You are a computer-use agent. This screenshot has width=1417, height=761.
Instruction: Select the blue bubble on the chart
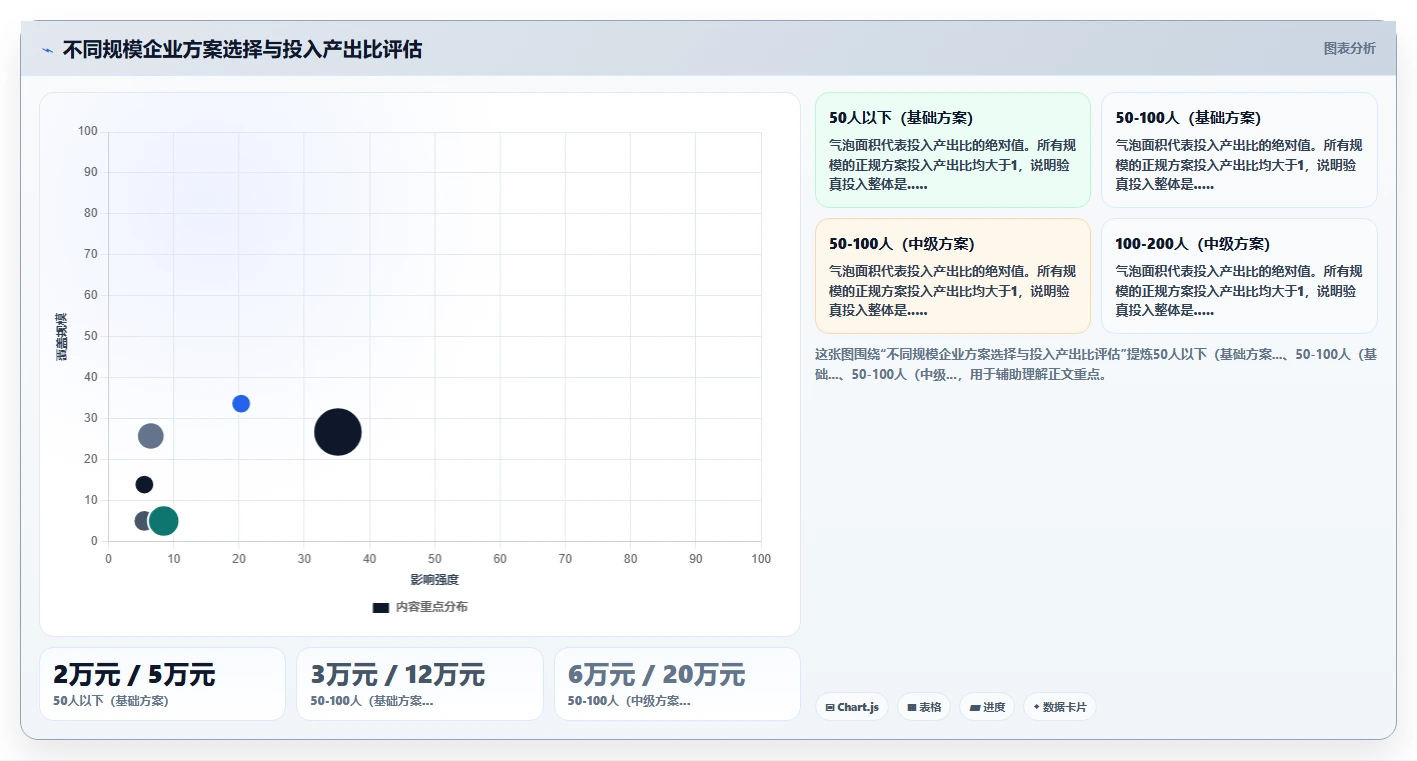[x=241, y=404]
